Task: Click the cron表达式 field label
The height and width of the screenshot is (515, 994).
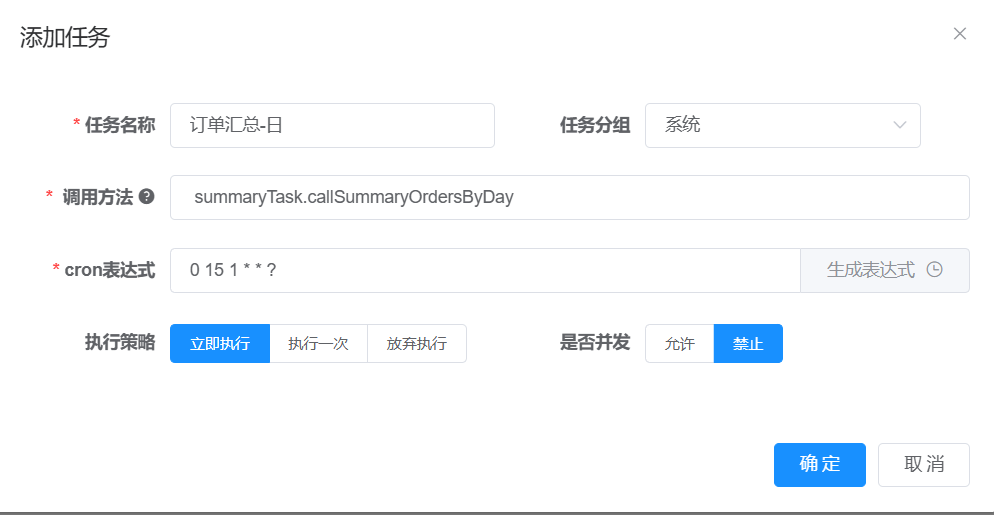Action: click(x=109, y=270)
